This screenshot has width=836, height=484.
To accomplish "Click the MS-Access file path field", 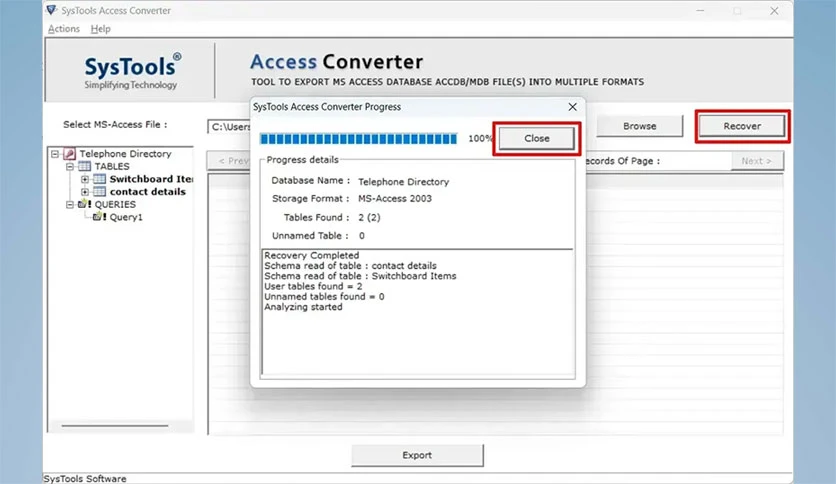I will tap(229, 127).
